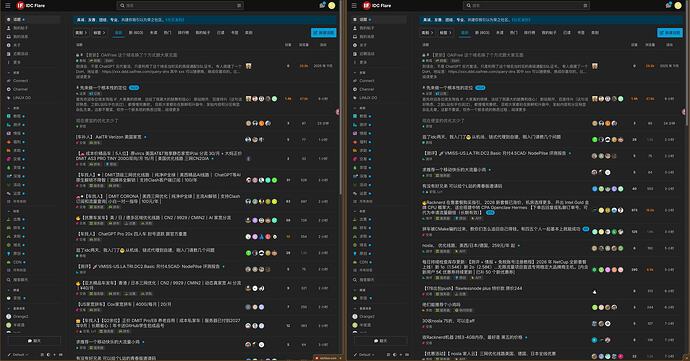Open hamburger sidebar menu in left window
690x361 pixels.
point(7,6)
